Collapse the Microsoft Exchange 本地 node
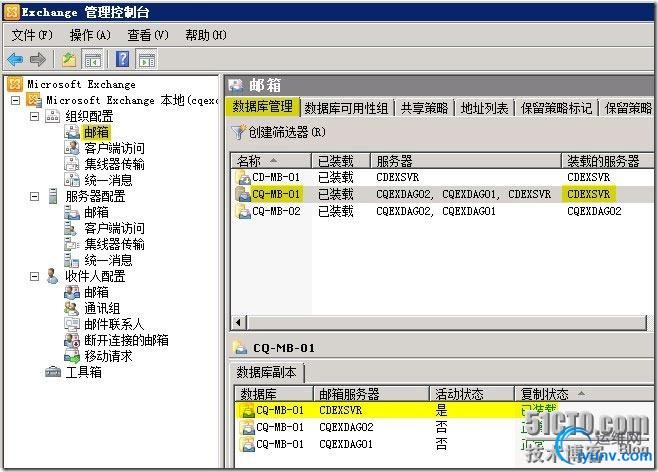Image resolution: width=658 pixels, height=472 pixels. [16, 100]
